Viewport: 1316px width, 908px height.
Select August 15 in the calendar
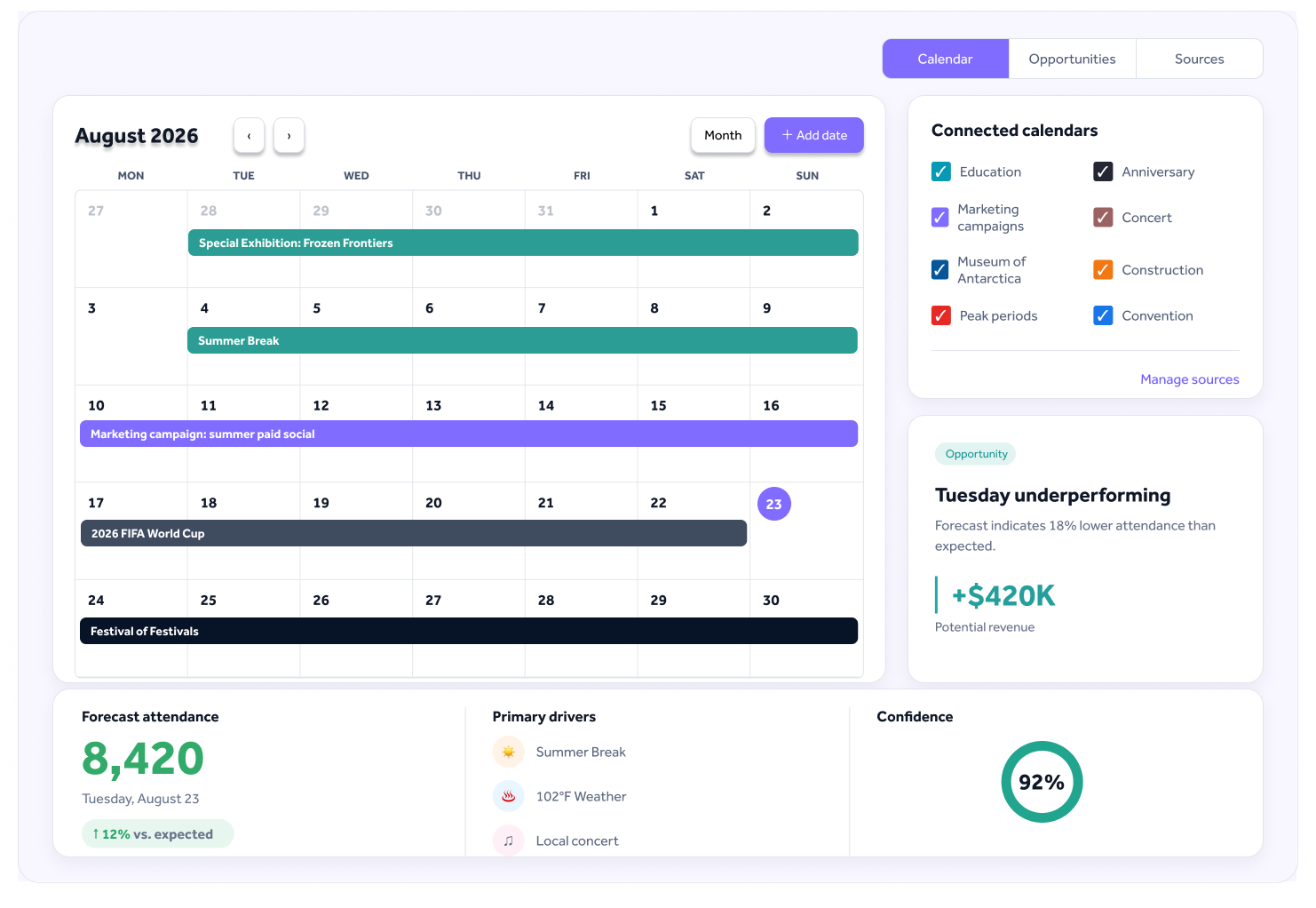(658, 405)
